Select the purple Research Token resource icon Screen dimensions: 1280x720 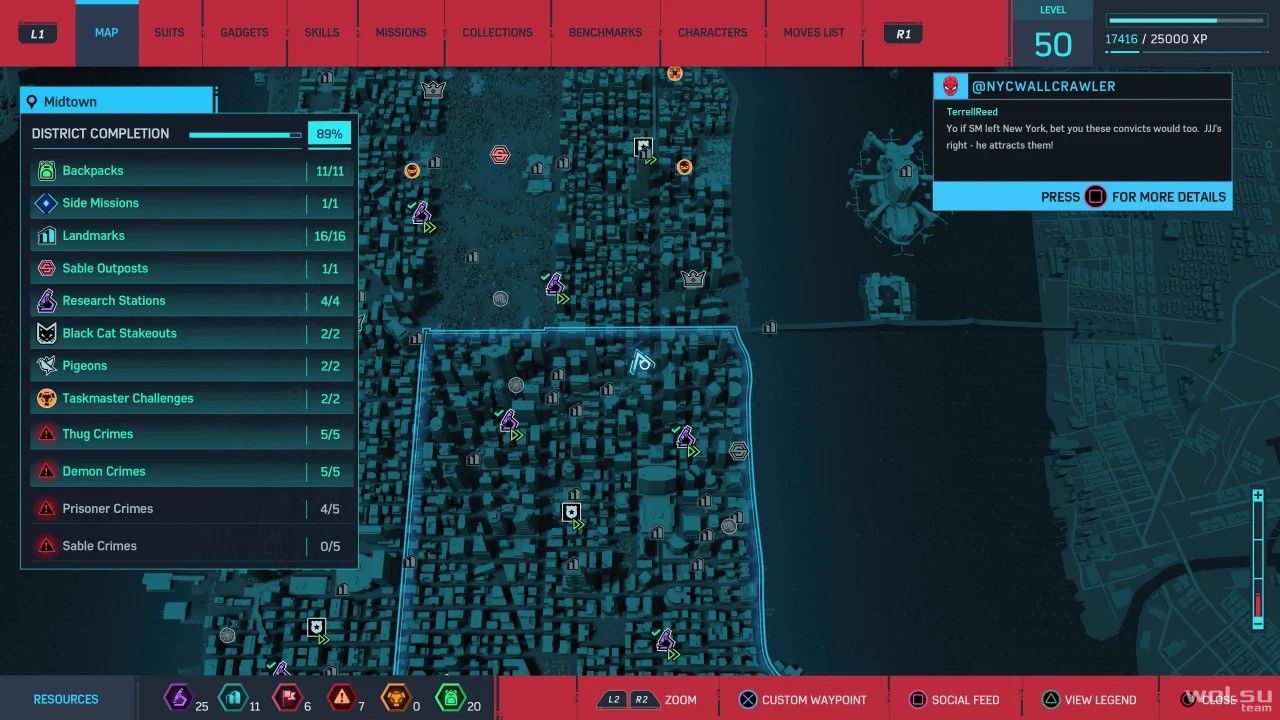178,696
